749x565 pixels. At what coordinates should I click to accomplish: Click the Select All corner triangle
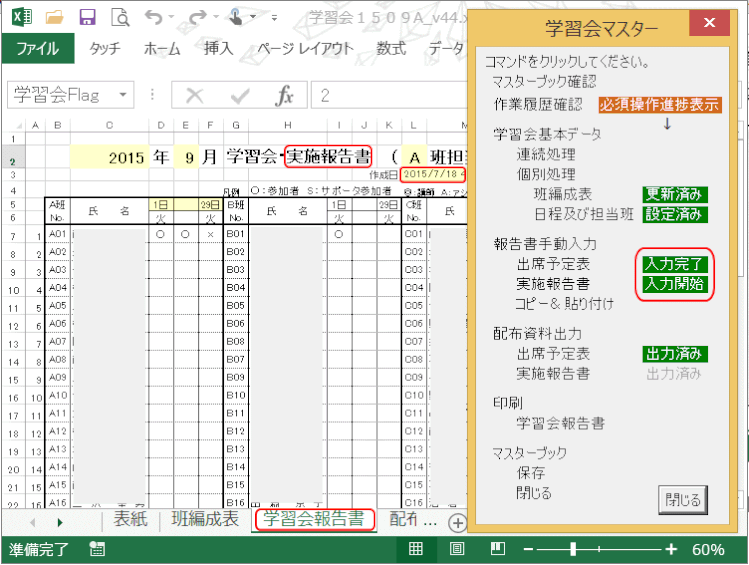[19, 125]
